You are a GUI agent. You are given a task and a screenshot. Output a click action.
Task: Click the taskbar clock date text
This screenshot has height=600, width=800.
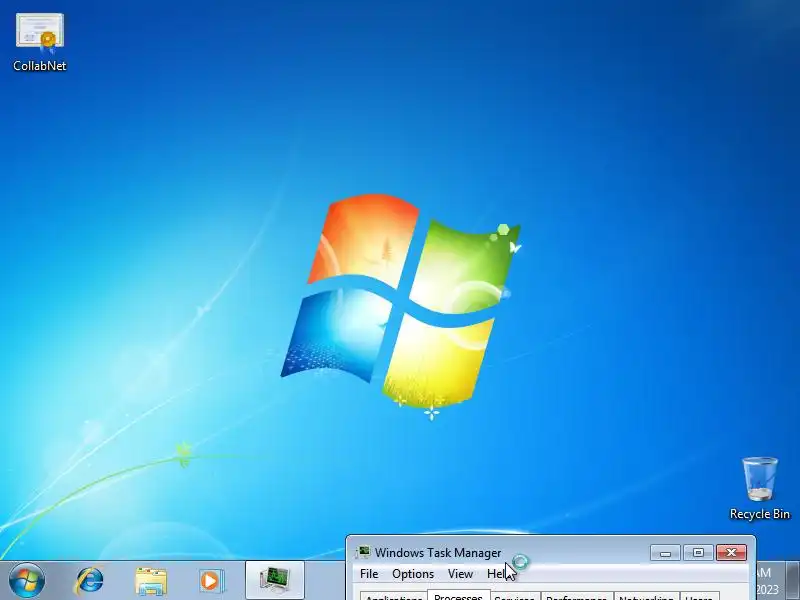coord(767,589)
